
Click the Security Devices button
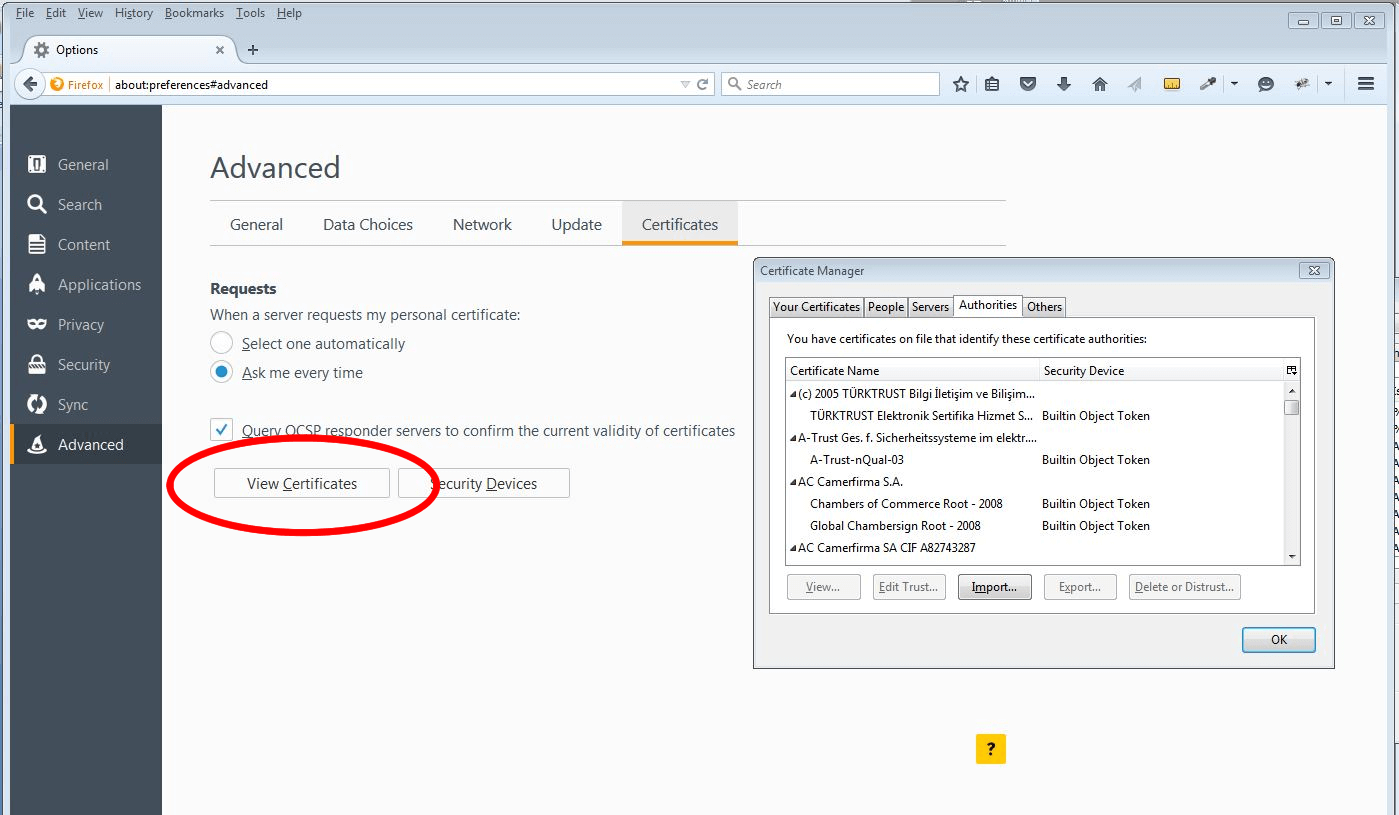point(484,484)
